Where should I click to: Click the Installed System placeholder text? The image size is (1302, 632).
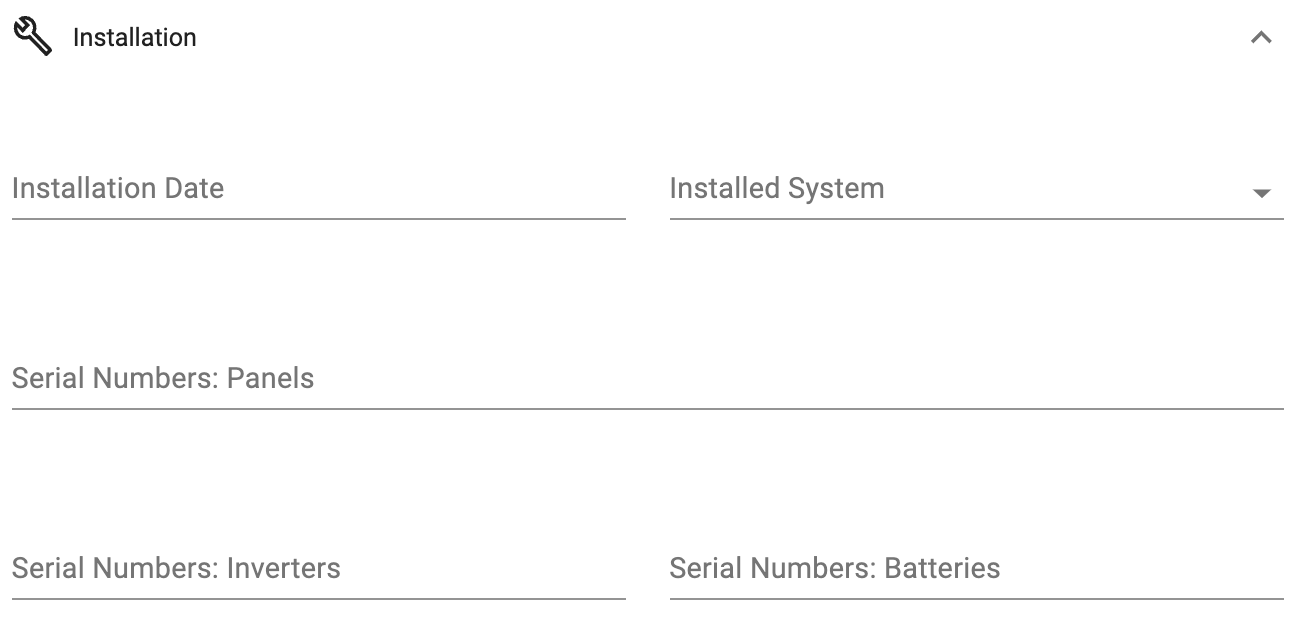pyautogui.click(x=777, y=188)
